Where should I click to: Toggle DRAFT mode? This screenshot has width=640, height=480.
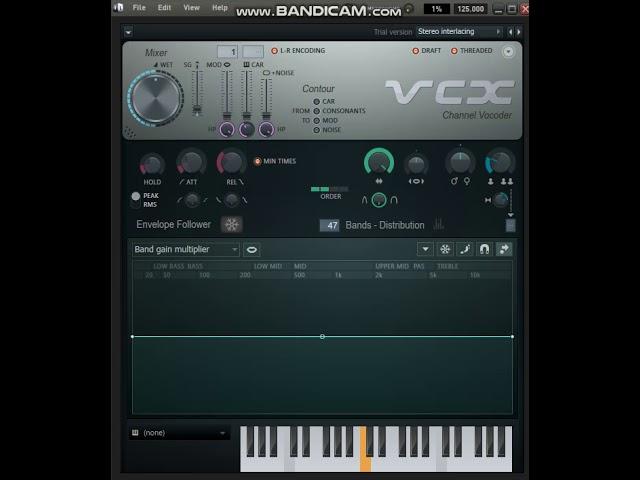[x=427, y=51]
